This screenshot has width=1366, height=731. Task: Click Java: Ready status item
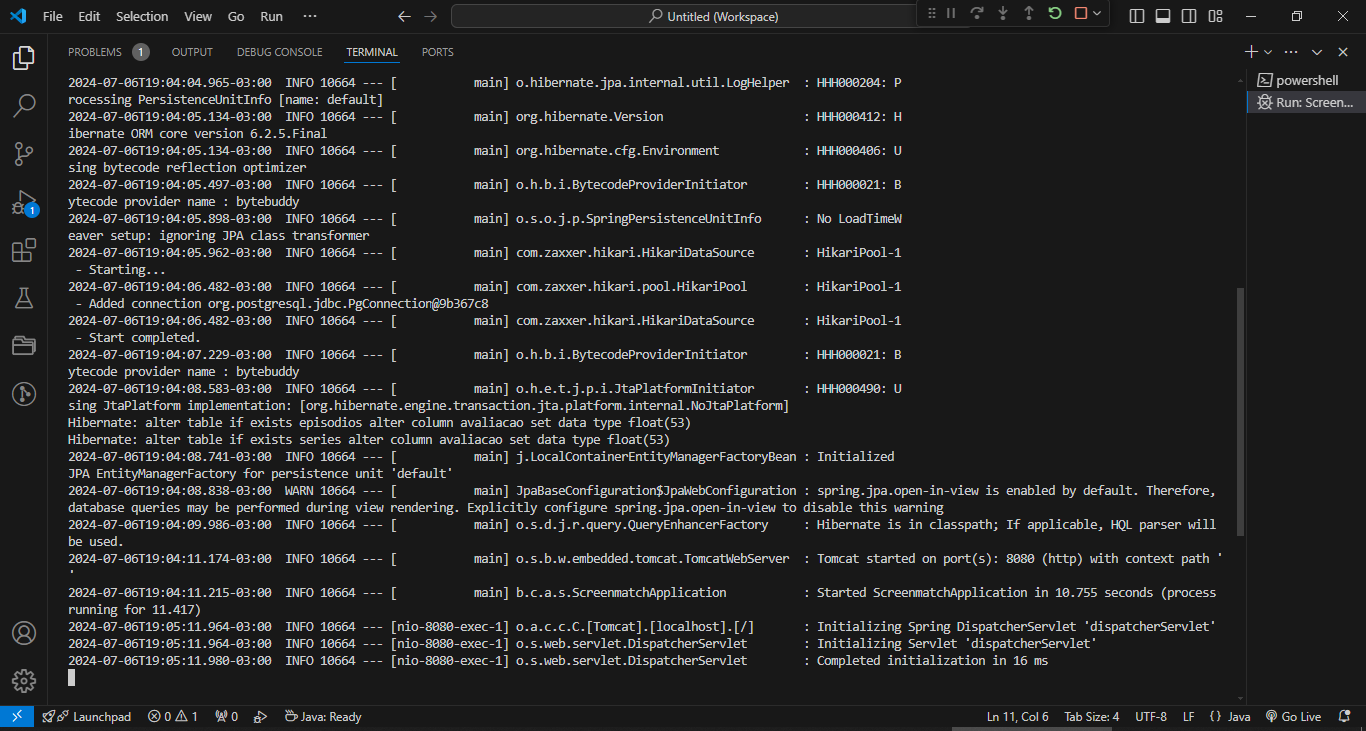coord(323,716)
